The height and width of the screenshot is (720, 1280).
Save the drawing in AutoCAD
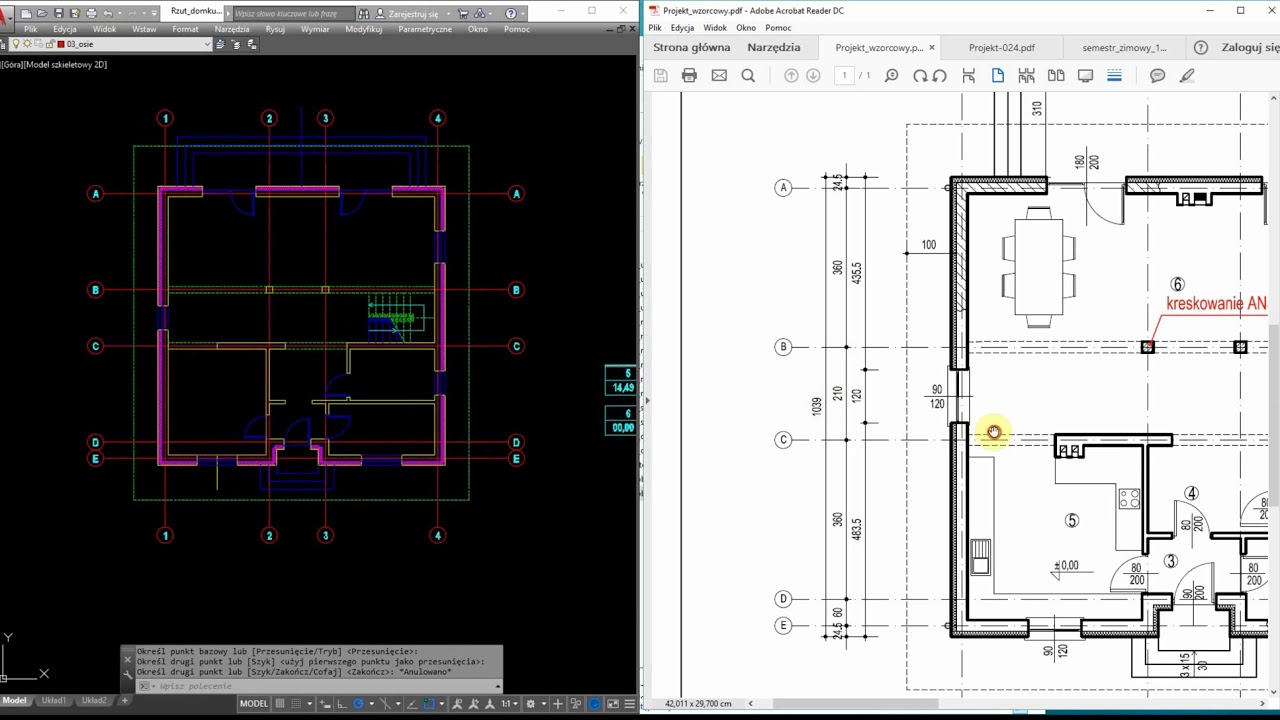pyautogui.click(x=59, y=13)
